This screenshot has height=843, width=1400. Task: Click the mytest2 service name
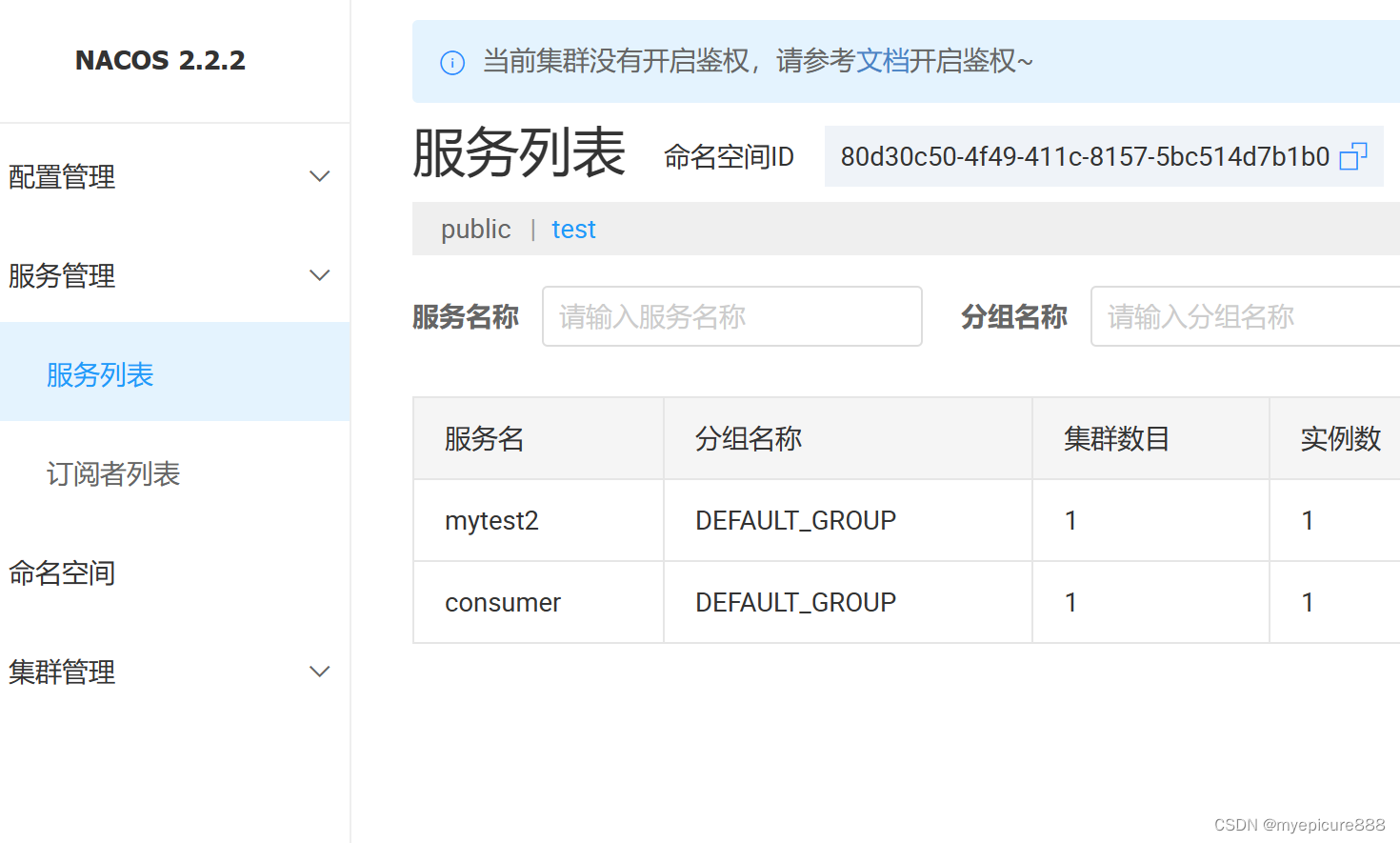[491, 520]
